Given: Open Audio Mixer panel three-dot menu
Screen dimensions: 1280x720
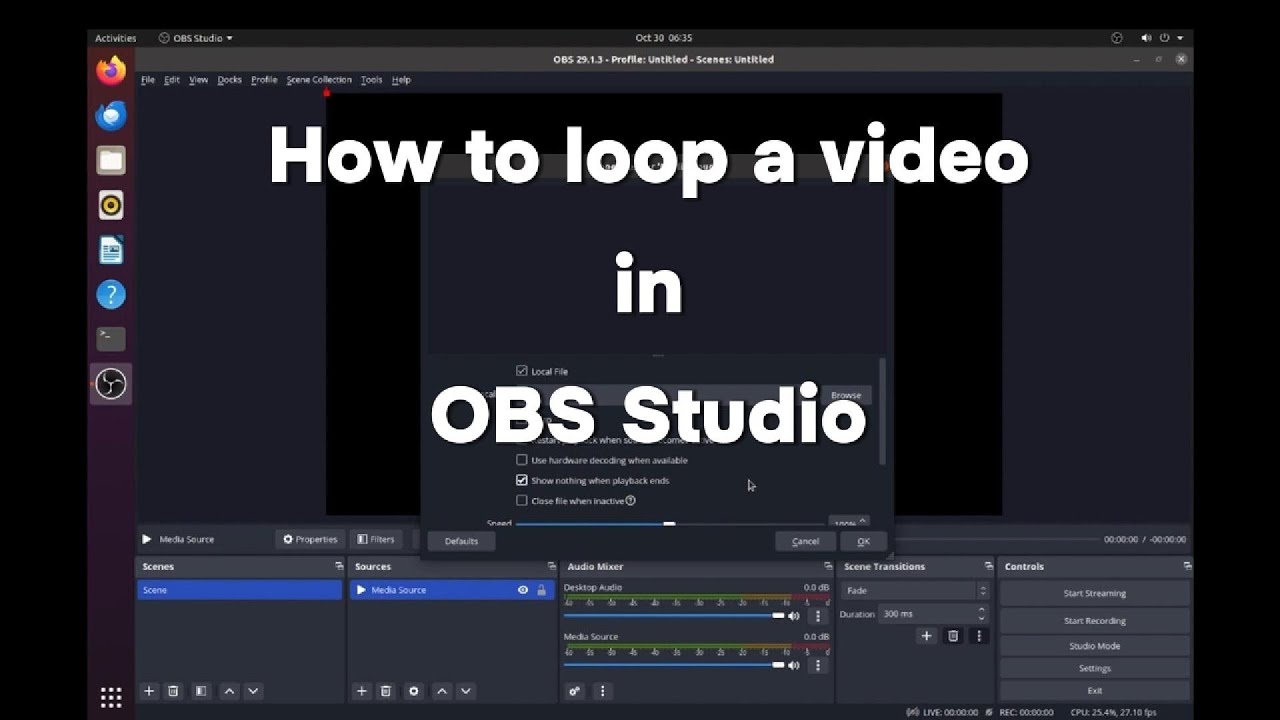Looking at the screenshot, I should [x=601, y=691].
